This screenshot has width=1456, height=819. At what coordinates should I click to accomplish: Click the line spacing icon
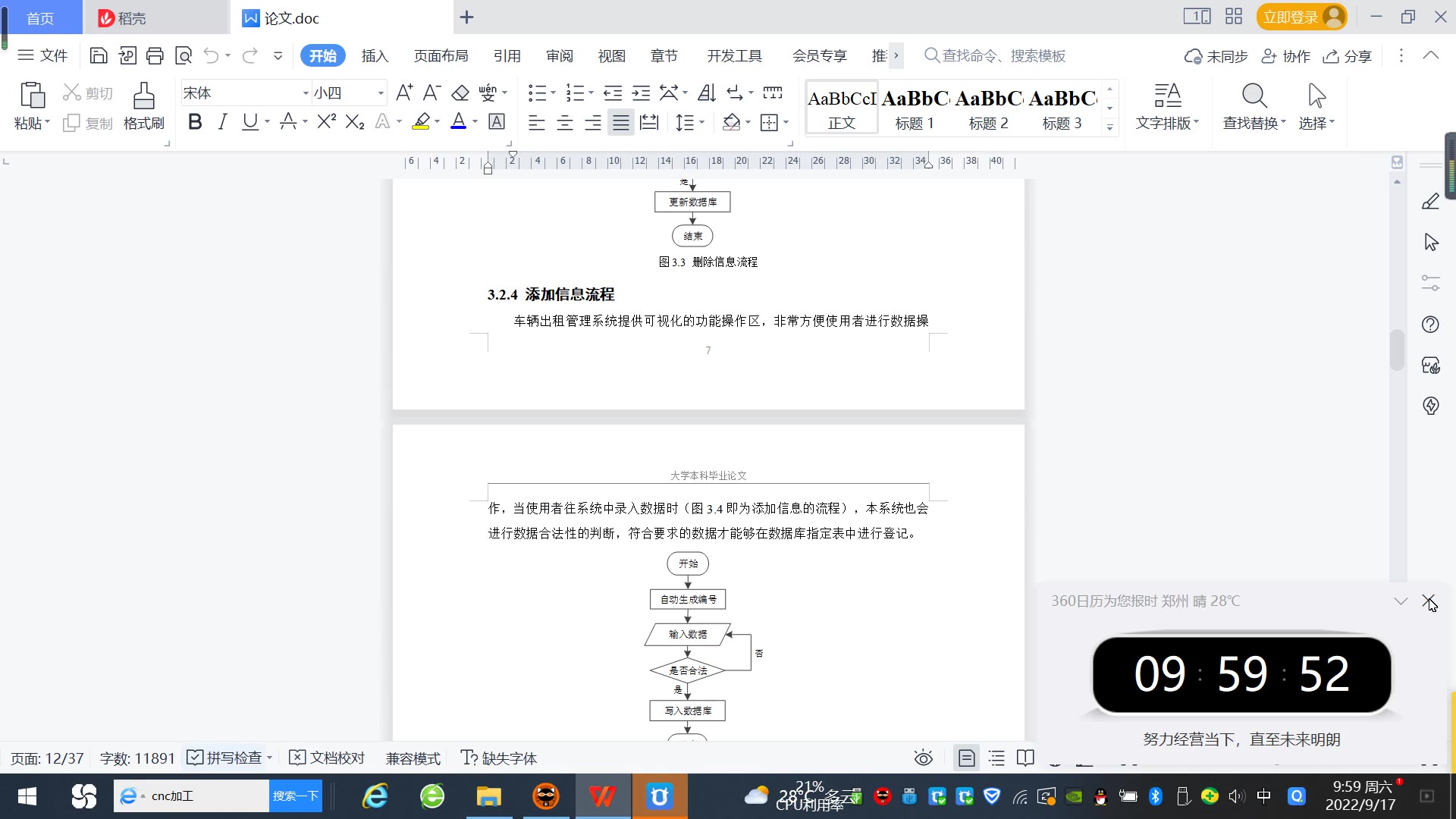tap(685, 123)
